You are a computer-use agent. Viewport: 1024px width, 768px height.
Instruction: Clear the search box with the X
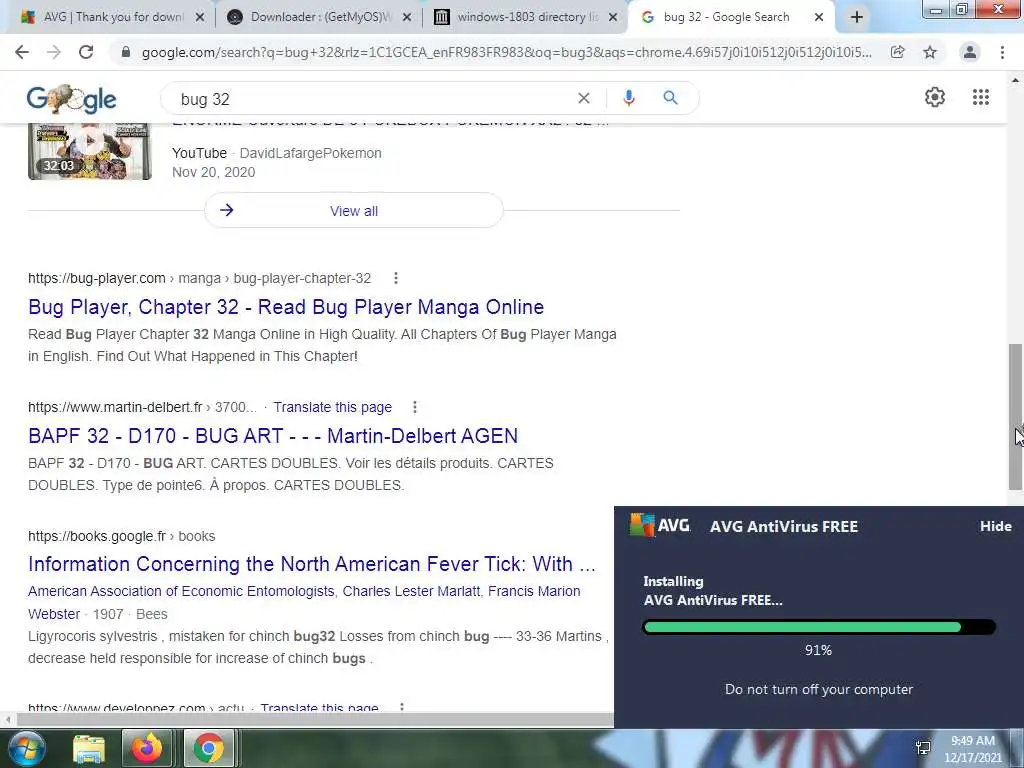pos(584,98)
